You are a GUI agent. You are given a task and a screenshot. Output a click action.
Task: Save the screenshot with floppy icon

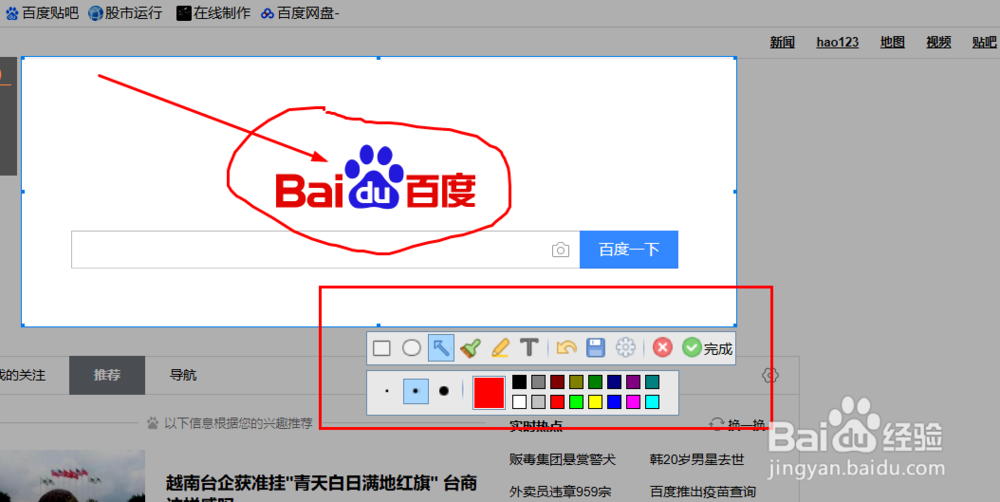click(596, 348)
